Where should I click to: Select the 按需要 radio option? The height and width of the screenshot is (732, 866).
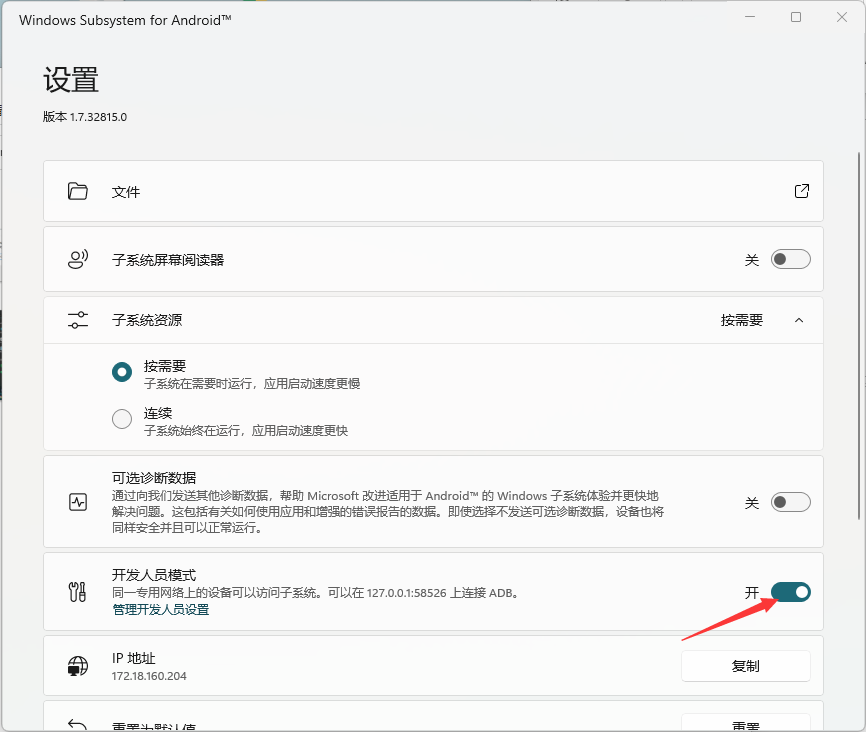coord(122,372)
